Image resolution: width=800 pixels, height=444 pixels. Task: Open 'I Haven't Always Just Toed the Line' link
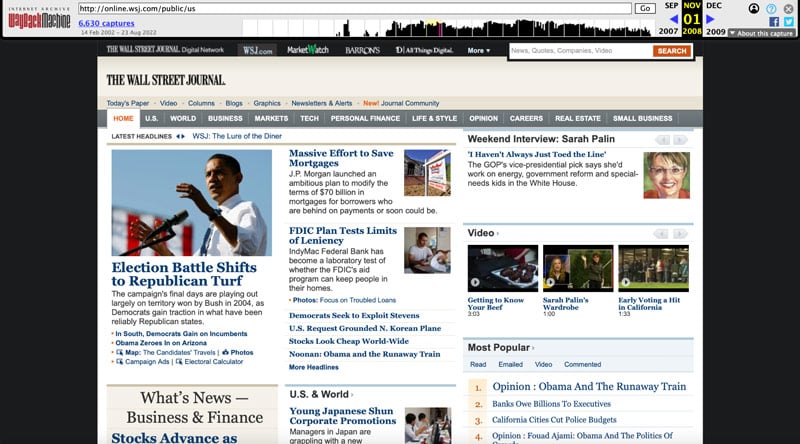pos(537,154)
